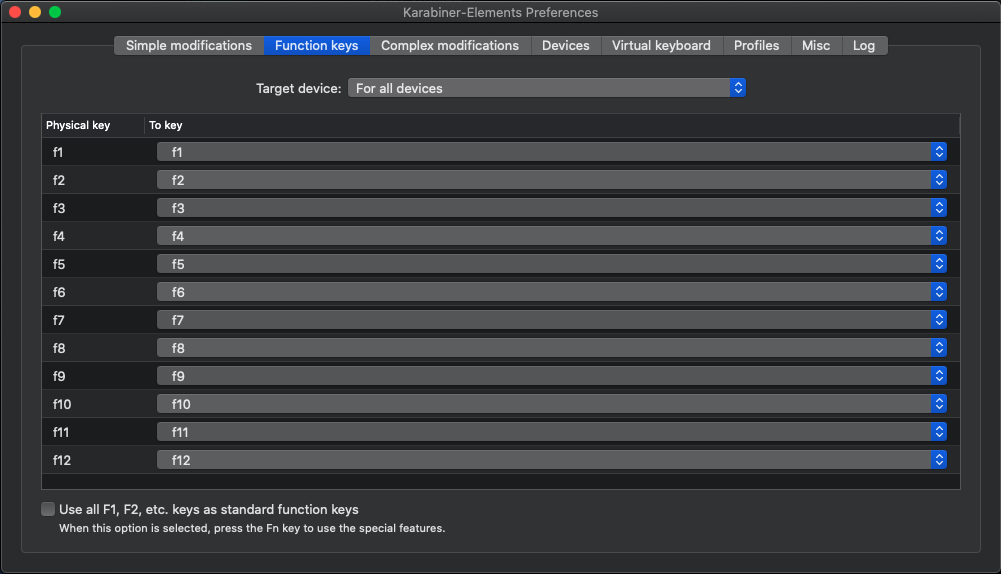Switch to Simple modifications tab
This screenshot has width=1001, height=574.
click(x=189, y=45)
